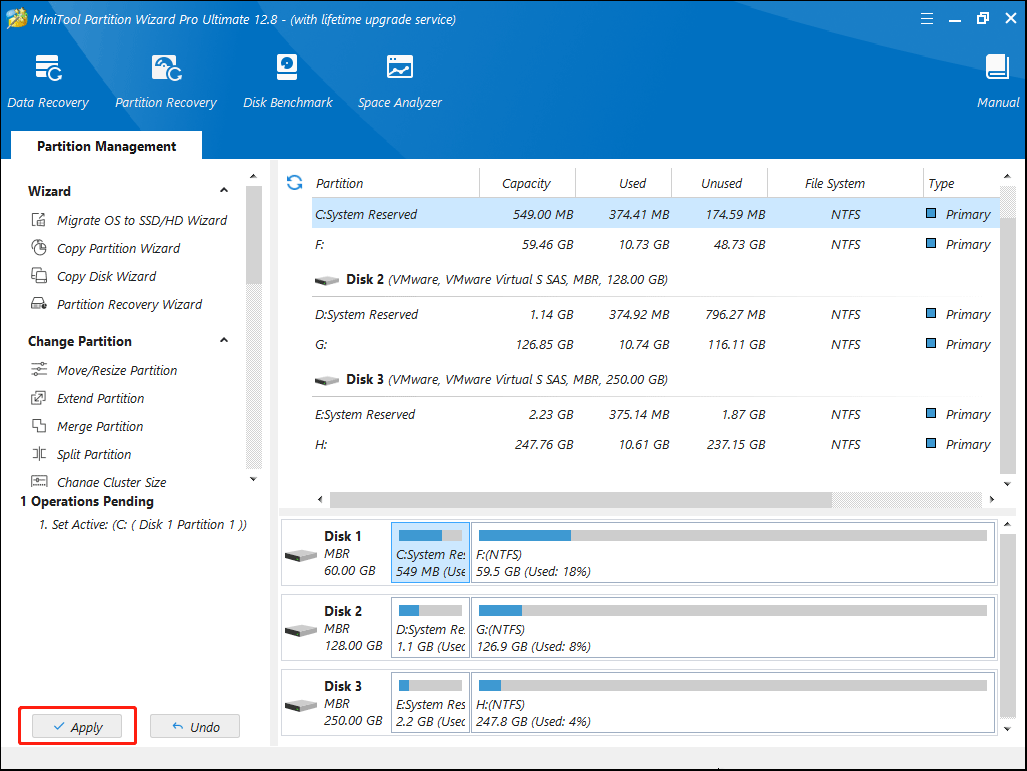Click the Migrate OS to SSD/HD Wizard icon
Viewport: 1027px width, 771px height.
coord(39,219)
